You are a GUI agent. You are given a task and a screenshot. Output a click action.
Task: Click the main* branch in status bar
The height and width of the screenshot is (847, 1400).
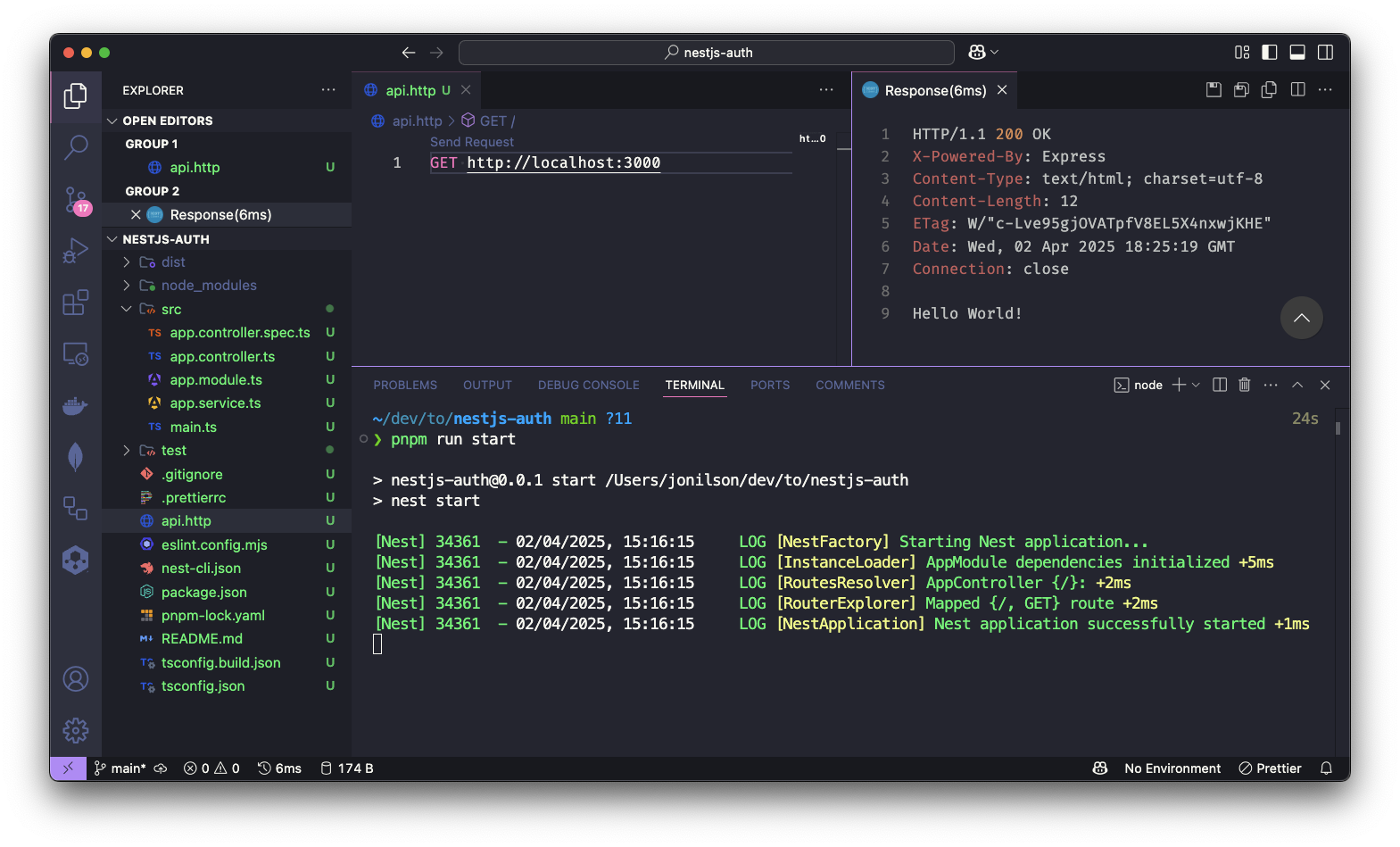click(x=120, y=768)
